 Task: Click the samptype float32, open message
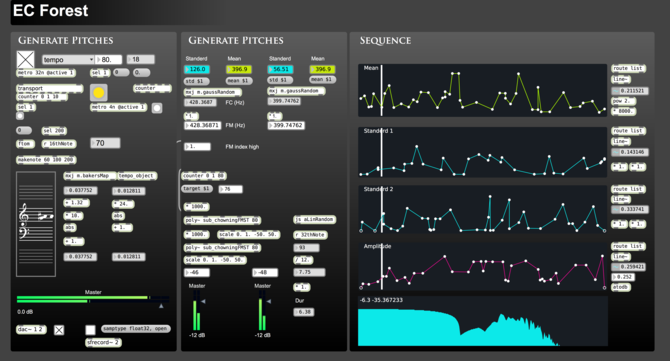pyautogui.click(x=136, y=329)
